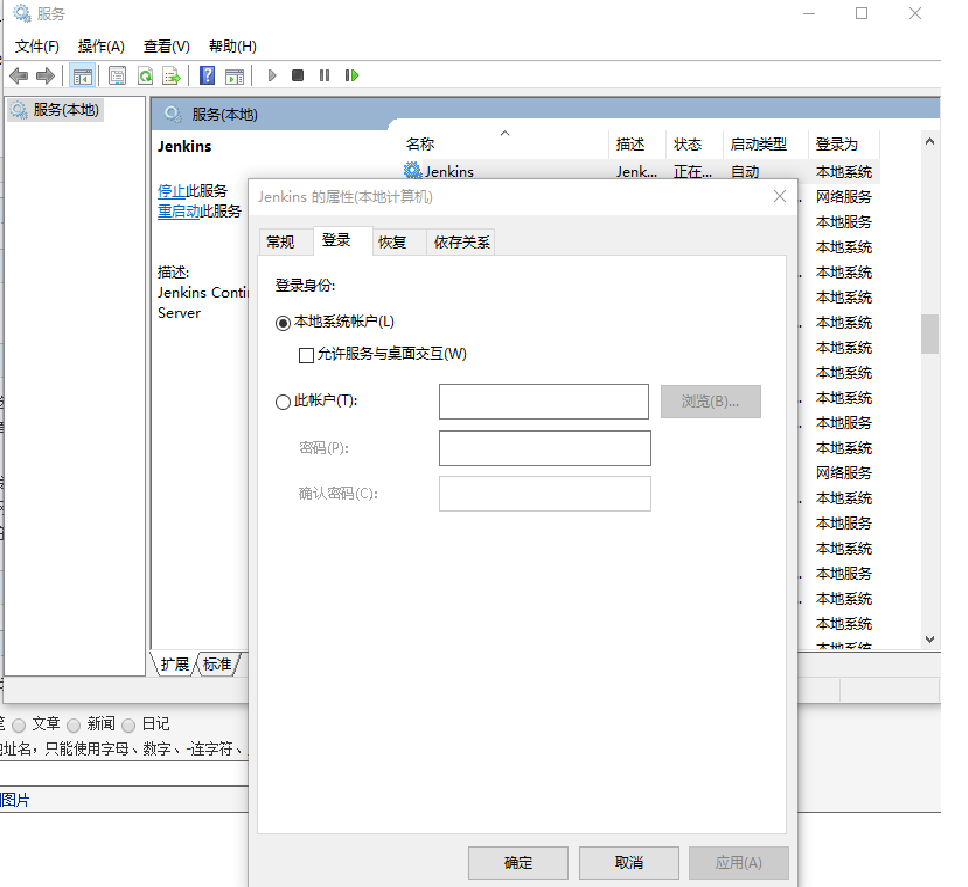Close the Jenkins properties dialog
This screenshot has height=887, width=968.
pos(780,196)
